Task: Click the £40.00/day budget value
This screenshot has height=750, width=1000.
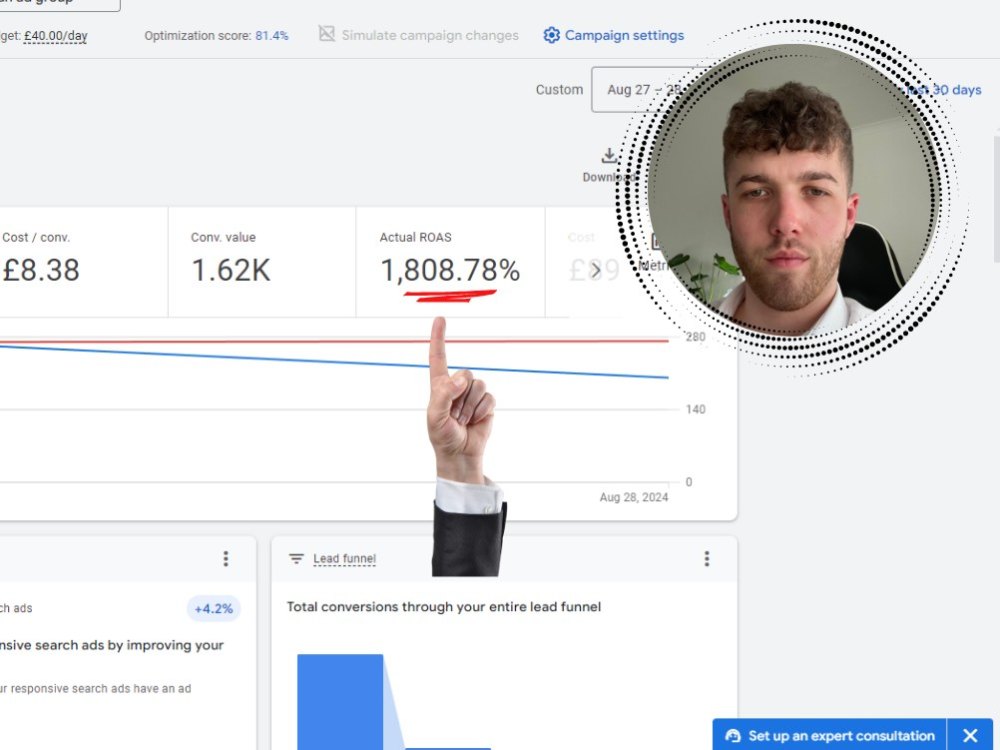Action: [55, 36]
